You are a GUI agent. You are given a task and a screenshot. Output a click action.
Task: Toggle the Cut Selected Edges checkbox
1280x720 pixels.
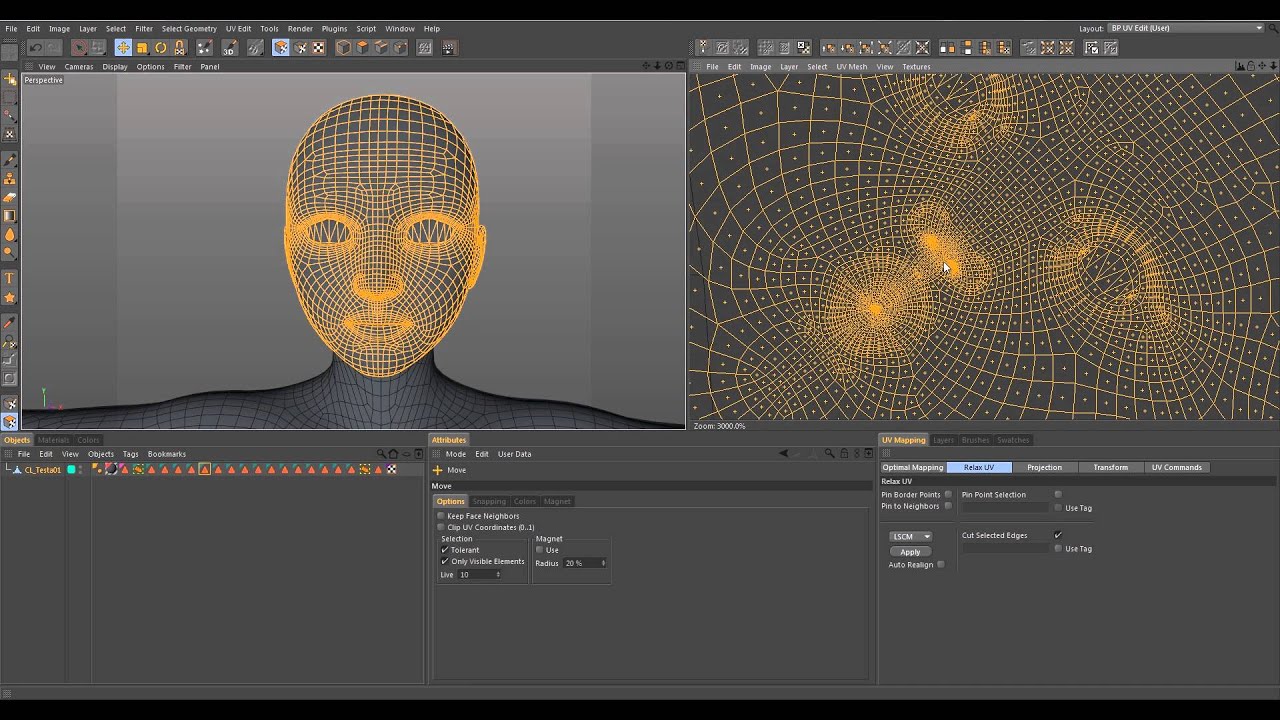click(1058, 535)
